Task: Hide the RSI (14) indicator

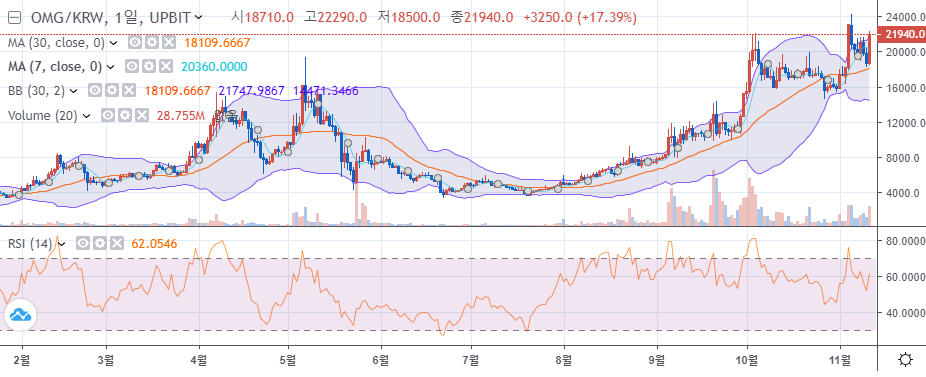Action: point(84,243)
